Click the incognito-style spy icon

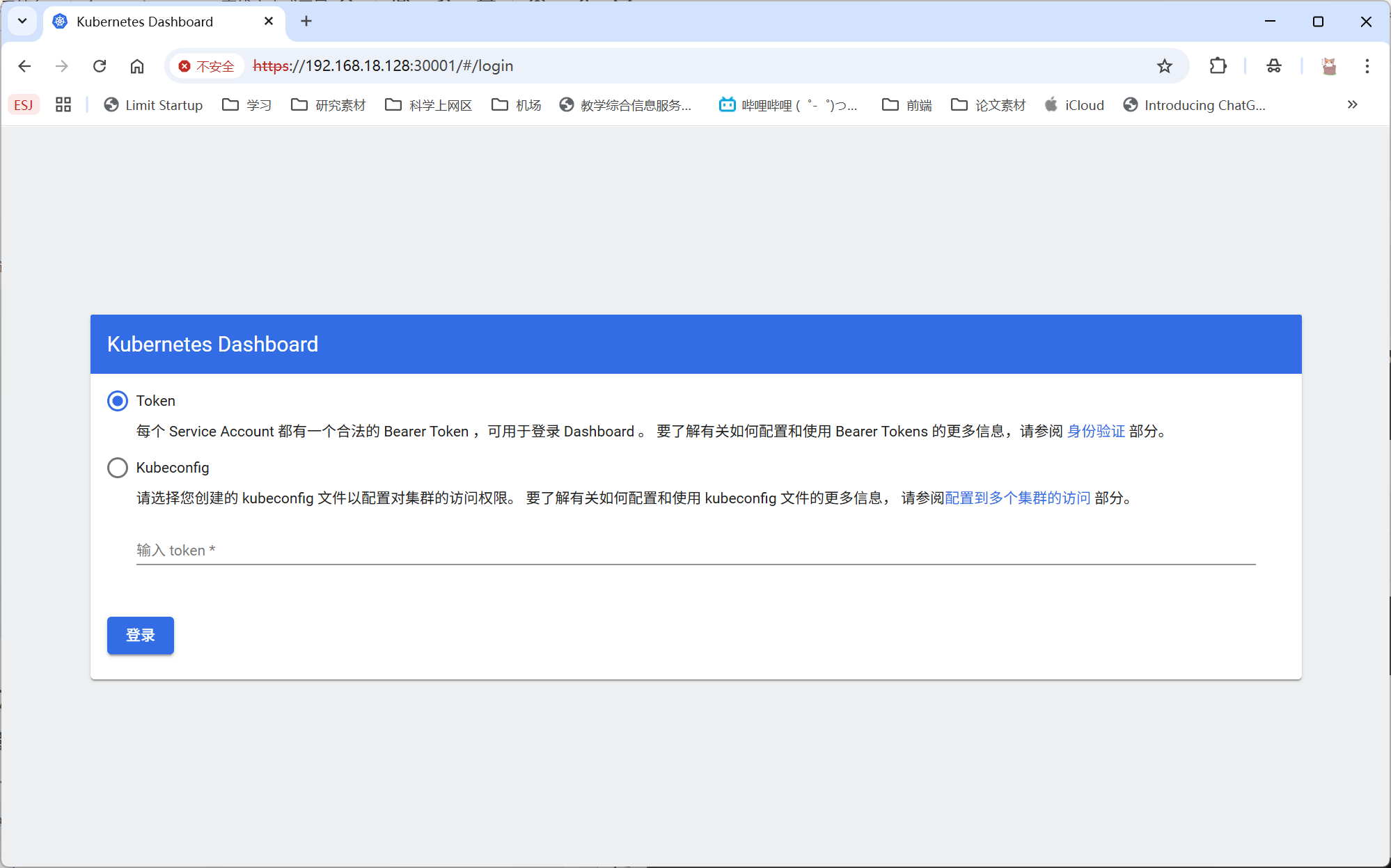tap(1273, 66)
